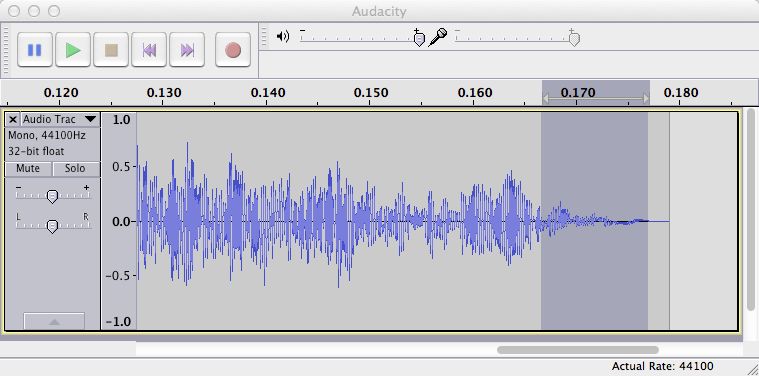Click the 0.130 mark on the timeline ruler

pyautogui.click(x=164, y=92)
